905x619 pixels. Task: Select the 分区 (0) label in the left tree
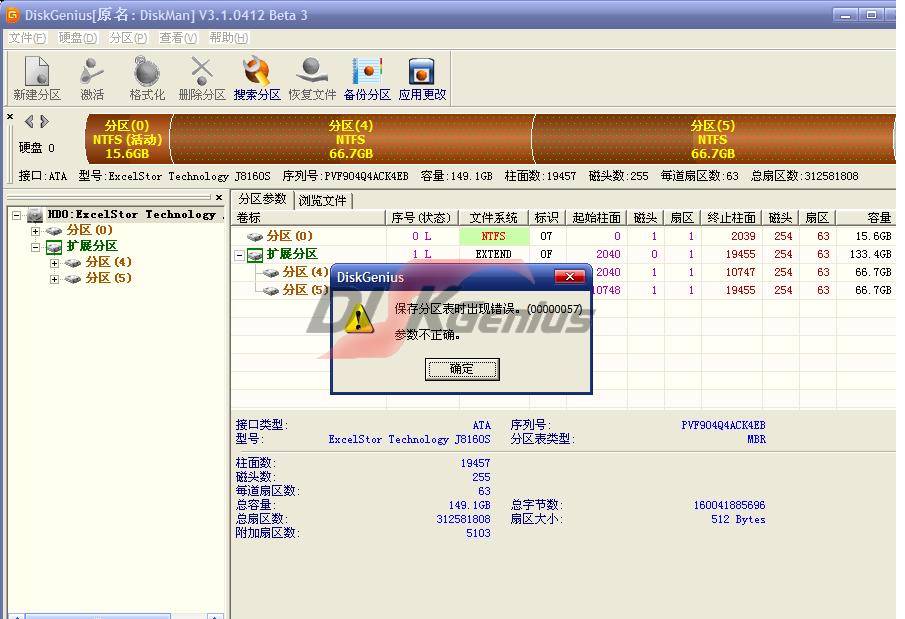[x=89, y=230]
